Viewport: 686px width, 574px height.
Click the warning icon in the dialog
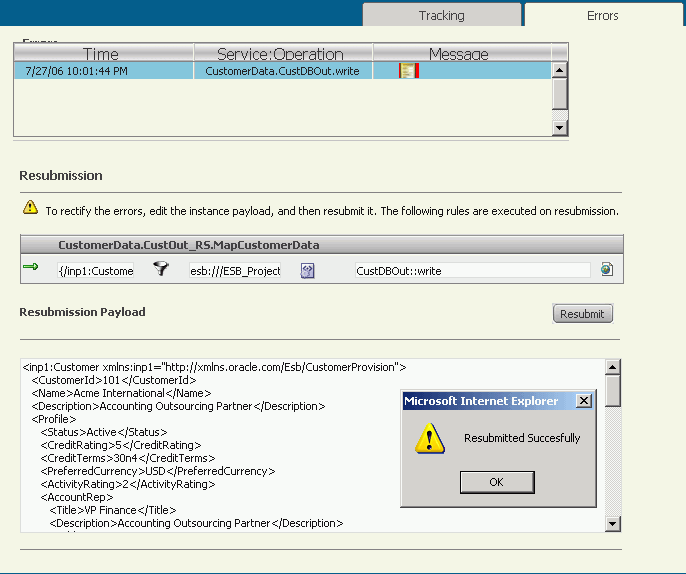click(x=430, y=438)
